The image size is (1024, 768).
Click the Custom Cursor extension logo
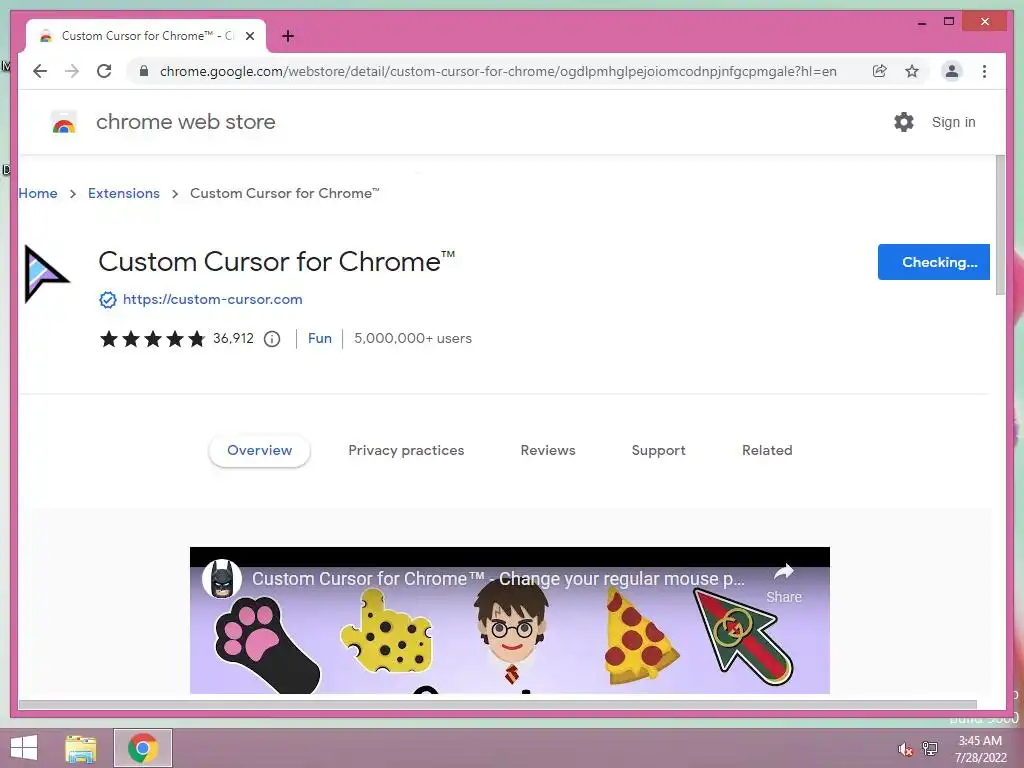[46, 274]
